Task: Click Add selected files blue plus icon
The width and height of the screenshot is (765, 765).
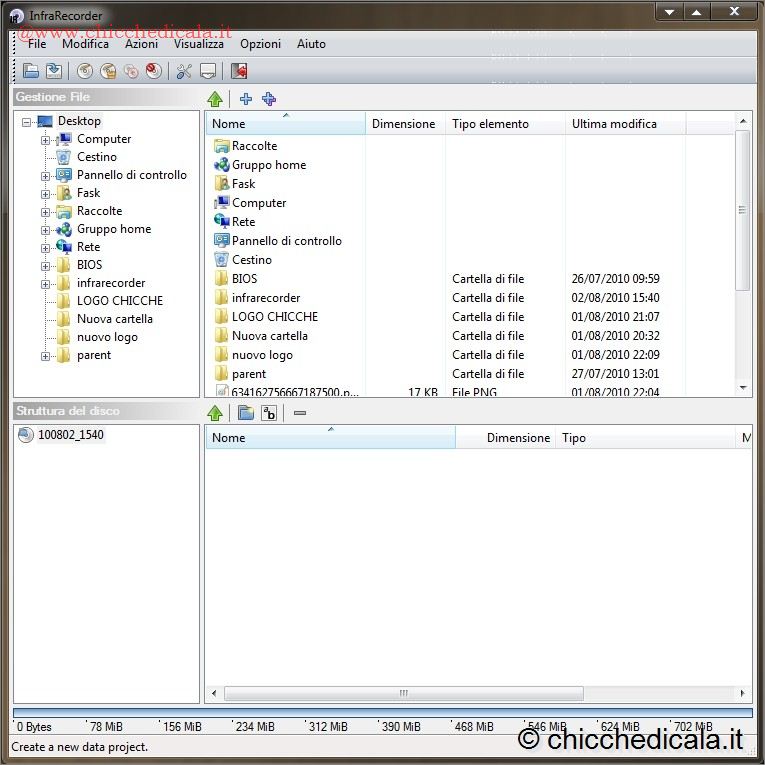Action: tap(246, 99)
